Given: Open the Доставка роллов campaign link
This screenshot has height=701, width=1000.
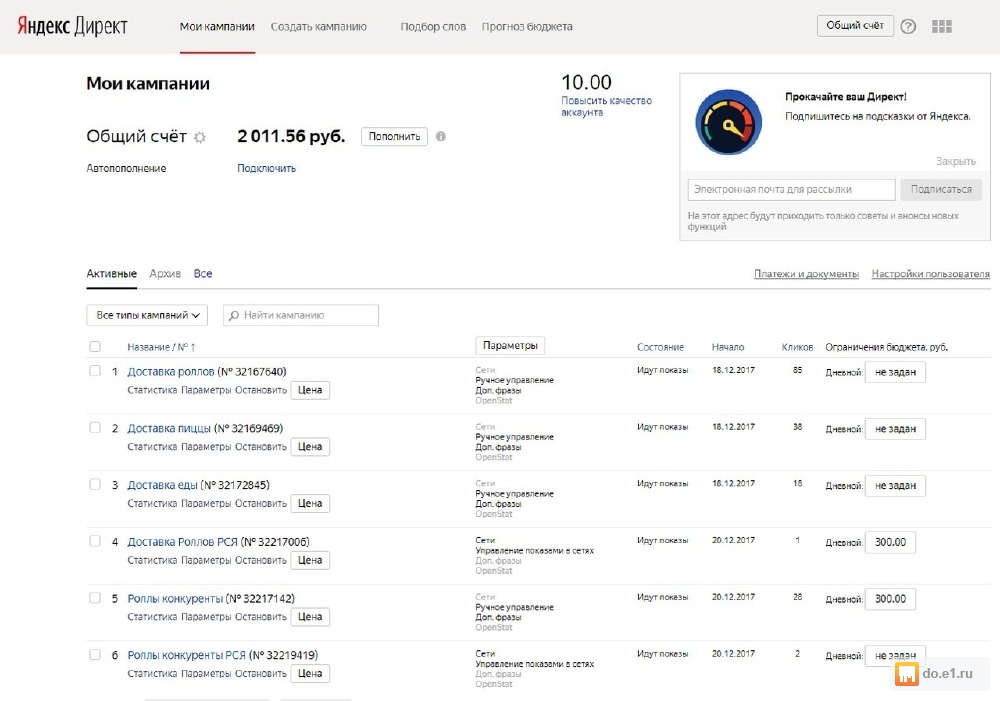Looking at the screenshot, I should [171, 371].
